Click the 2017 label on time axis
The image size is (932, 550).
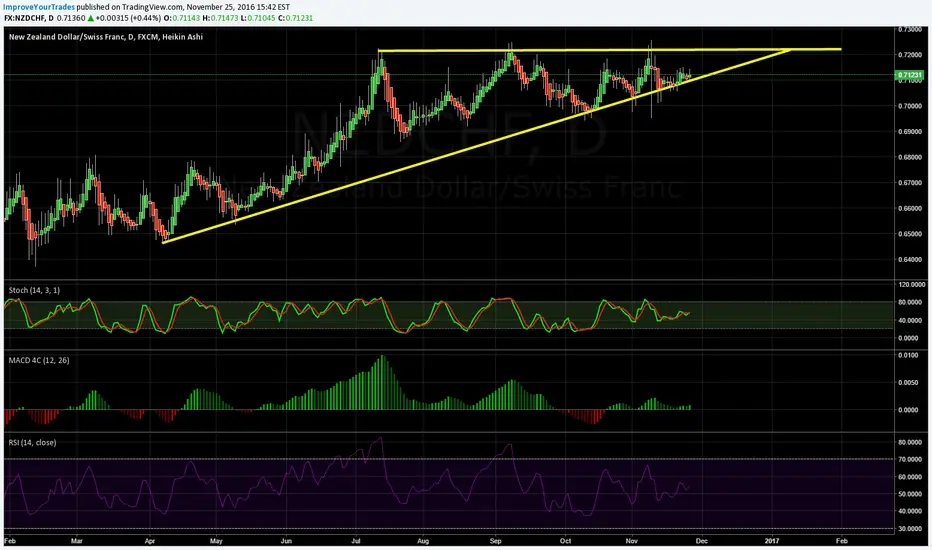tap(772, 541)
